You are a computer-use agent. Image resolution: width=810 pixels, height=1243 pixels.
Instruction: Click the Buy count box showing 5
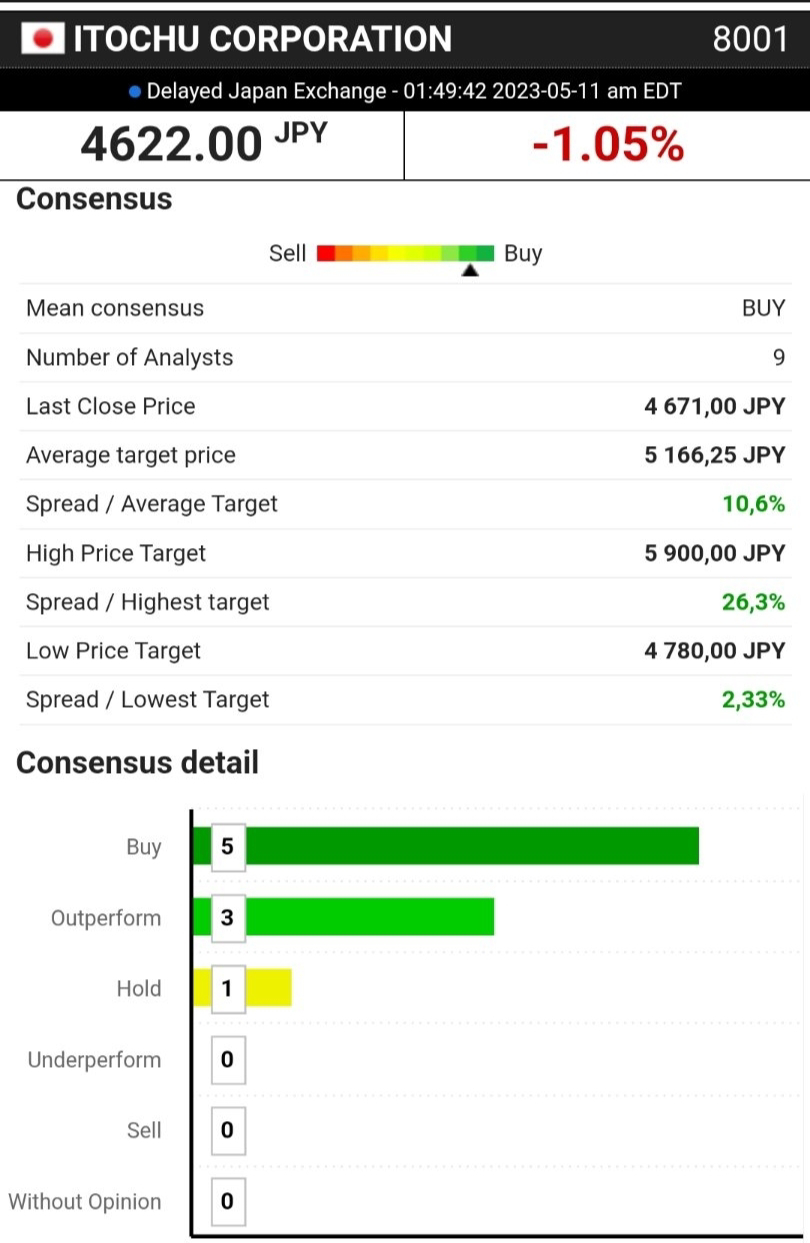227,847
